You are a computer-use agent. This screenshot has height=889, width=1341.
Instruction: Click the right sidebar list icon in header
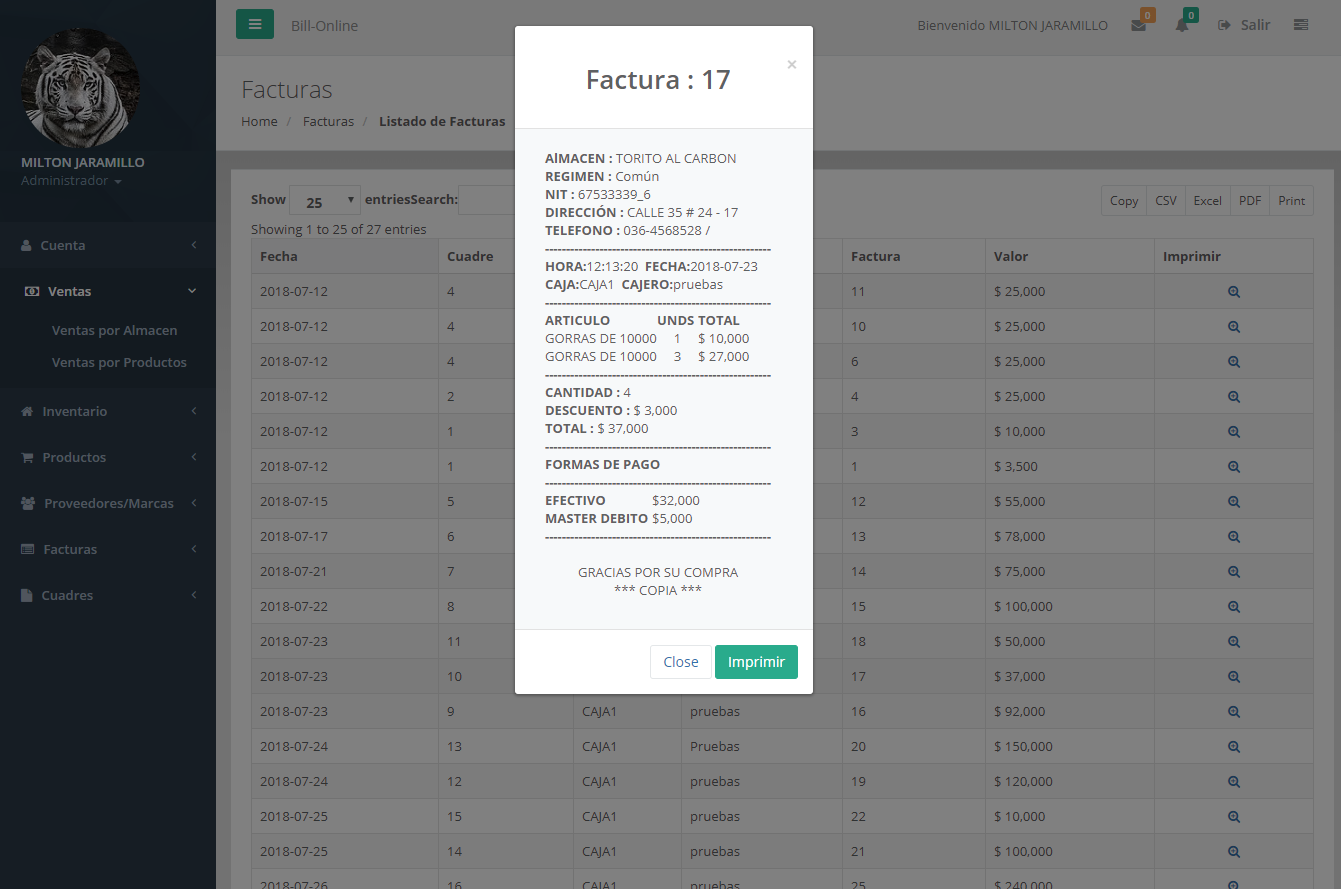1300,25
